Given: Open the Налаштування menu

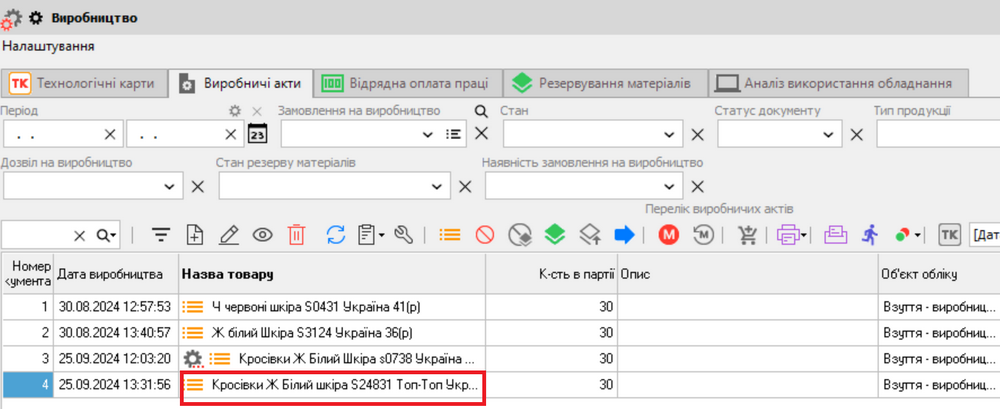Looking at the screenshot, I should tap(49, 46).
